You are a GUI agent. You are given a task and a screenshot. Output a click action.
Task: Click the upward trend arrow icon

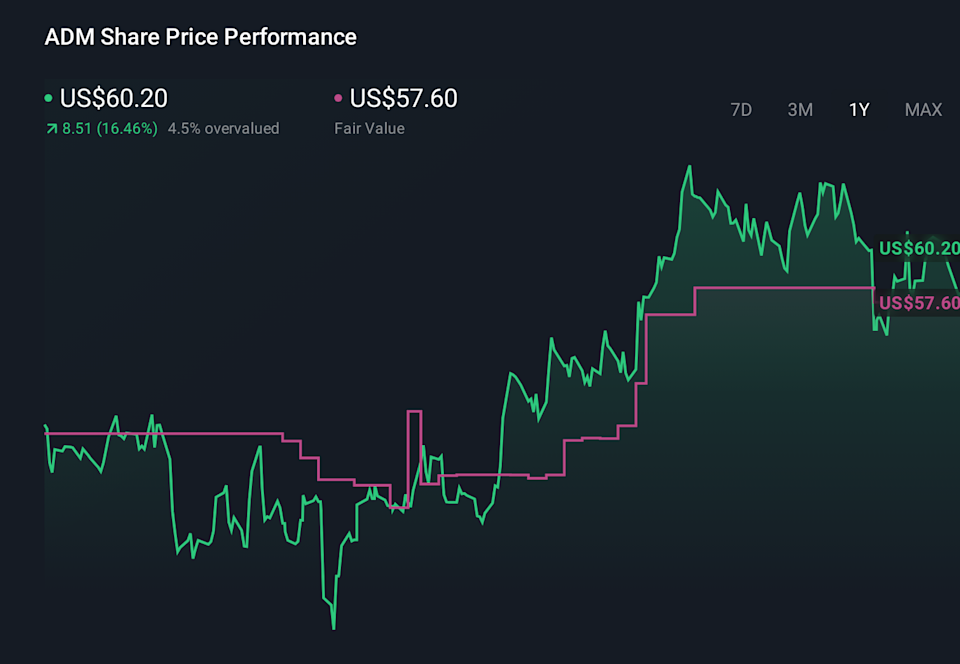pos(51,128)
